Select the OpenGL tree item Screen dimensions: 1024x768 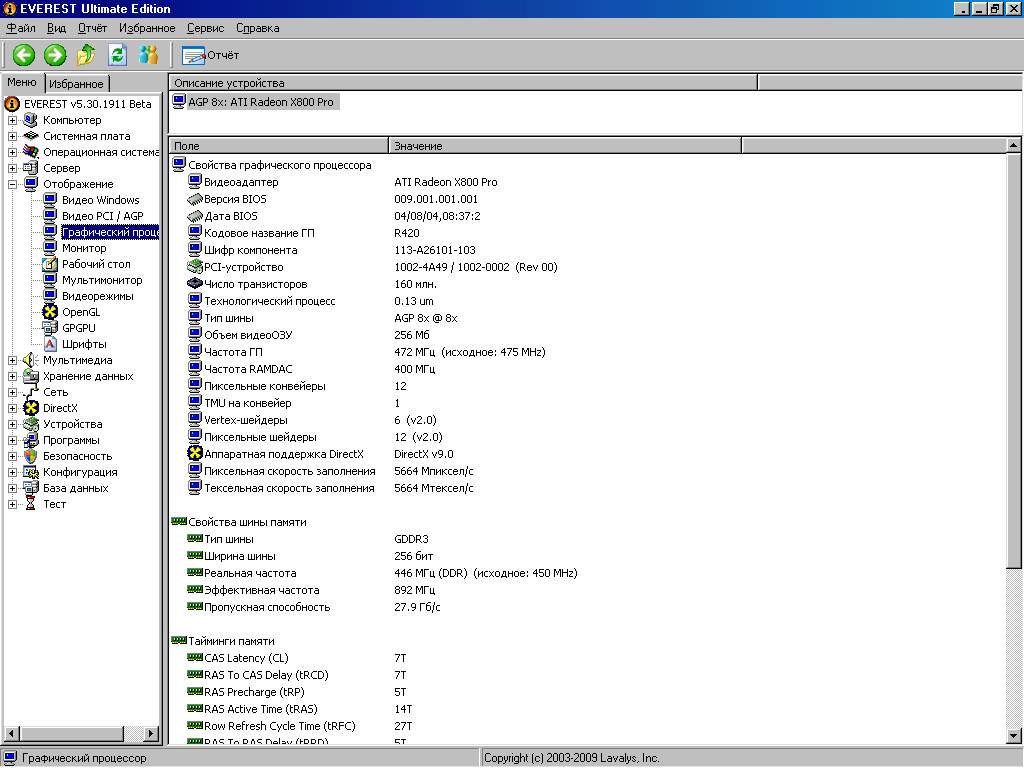point(80,312)
